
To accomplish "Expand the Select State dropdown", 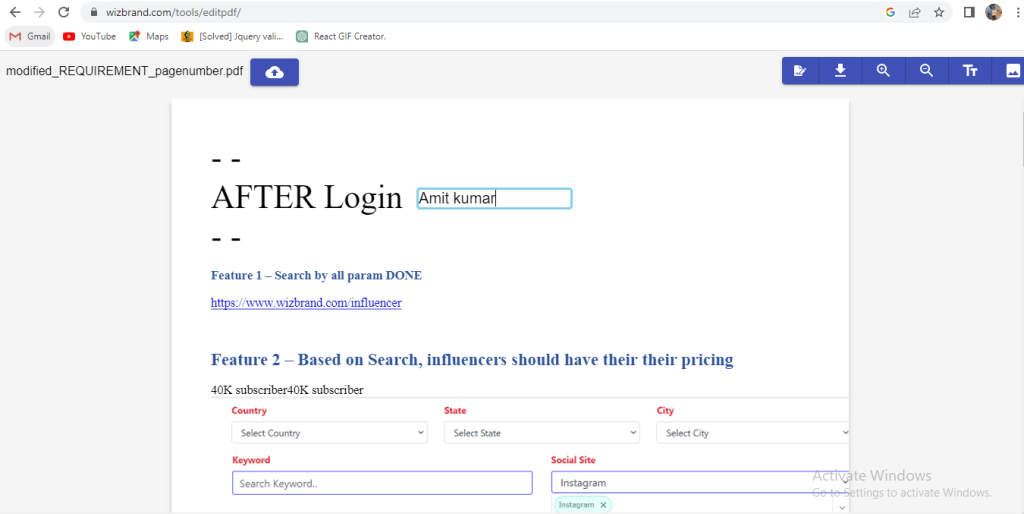I will click(x=541, y=433).
